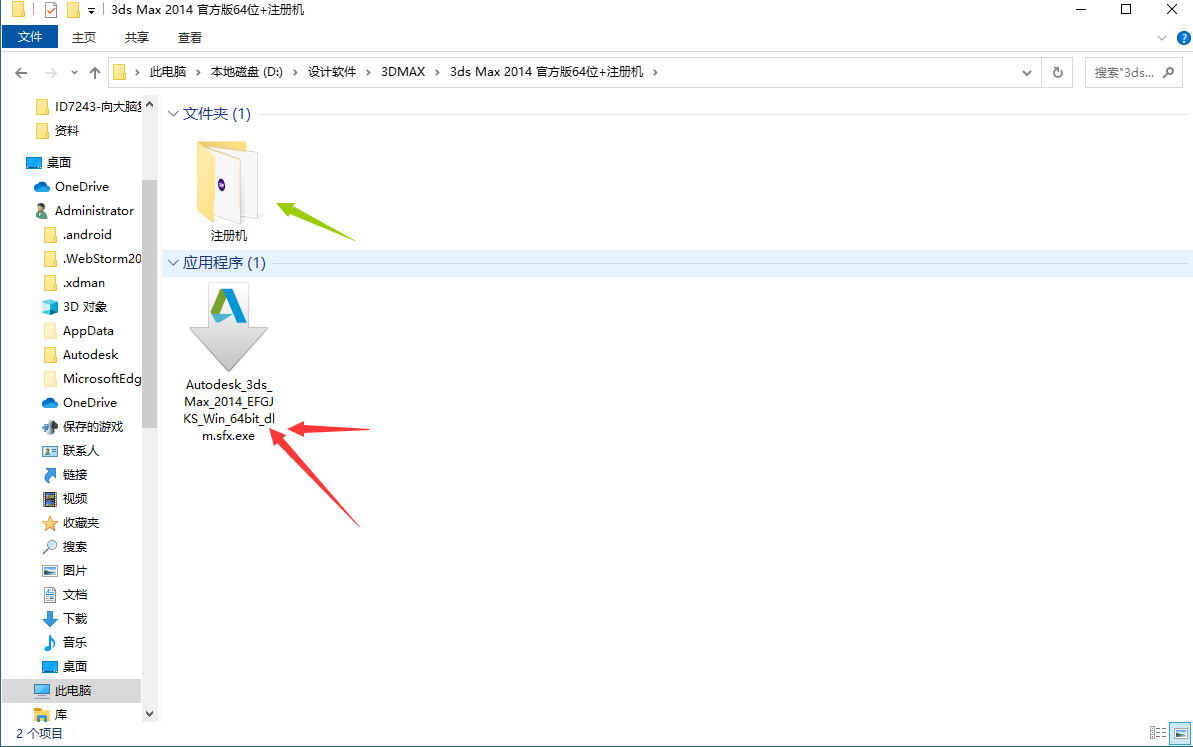1193x747 pixels.
Task: Open 搜索 in navigation pane
Action: coord(65,547)
